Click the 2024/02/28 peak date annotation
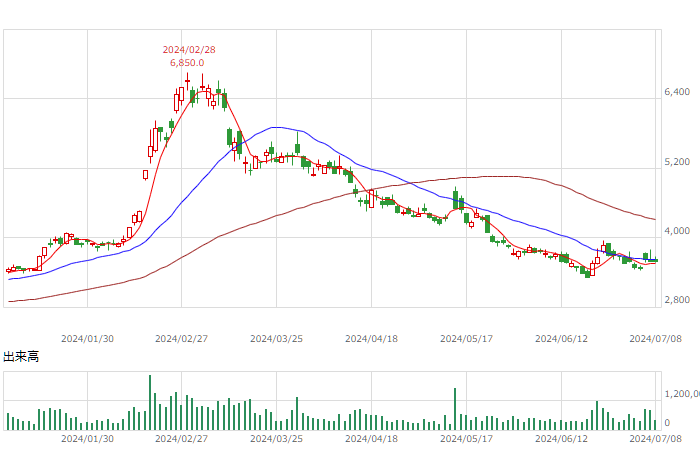Viewport: 700px width, 453px height. coord(189,50)
